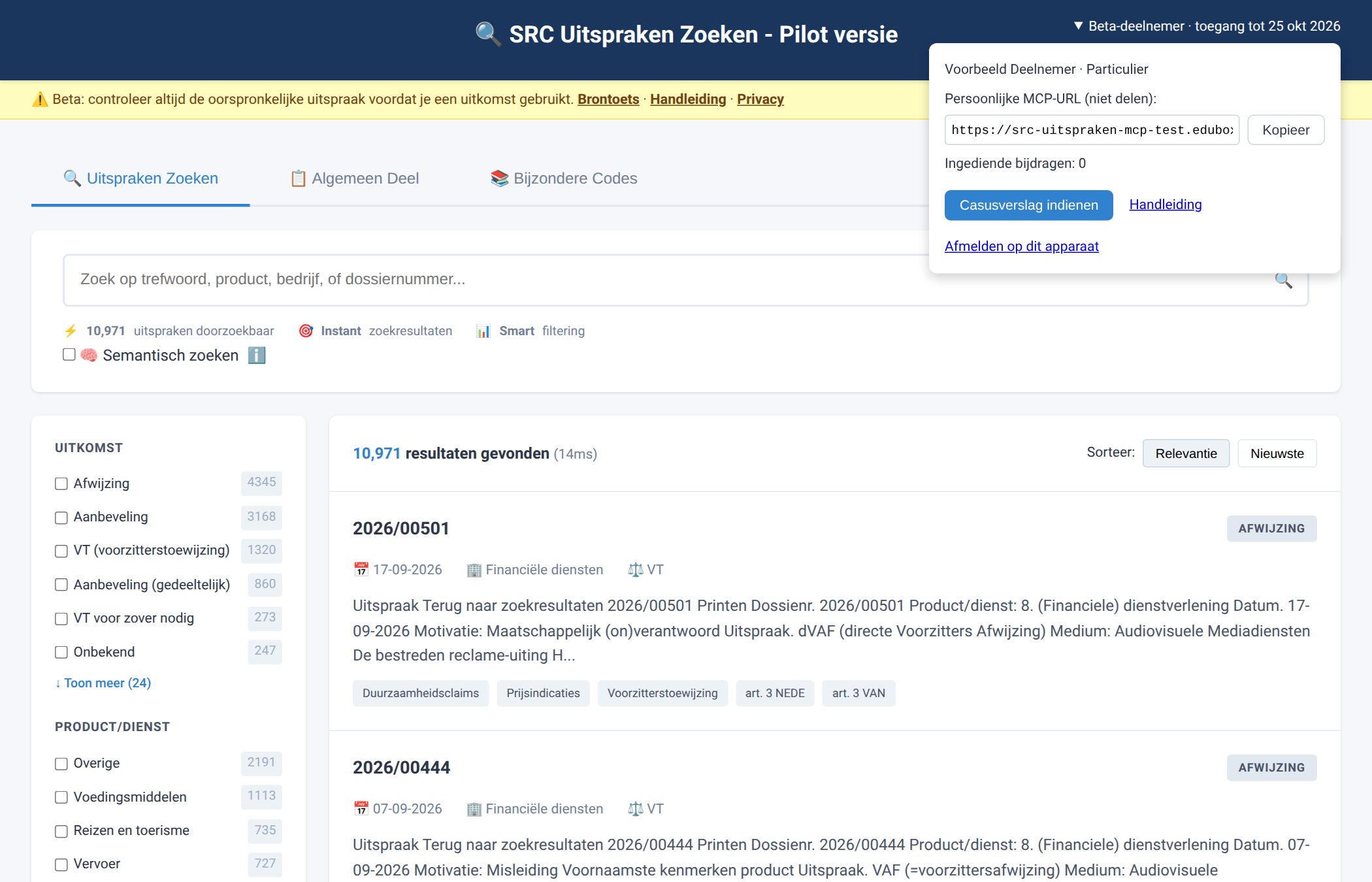Viewport: 1372px width, 882px height.
Task: Tick the VT voor zover nodig filter
Action: click(61, 619)
